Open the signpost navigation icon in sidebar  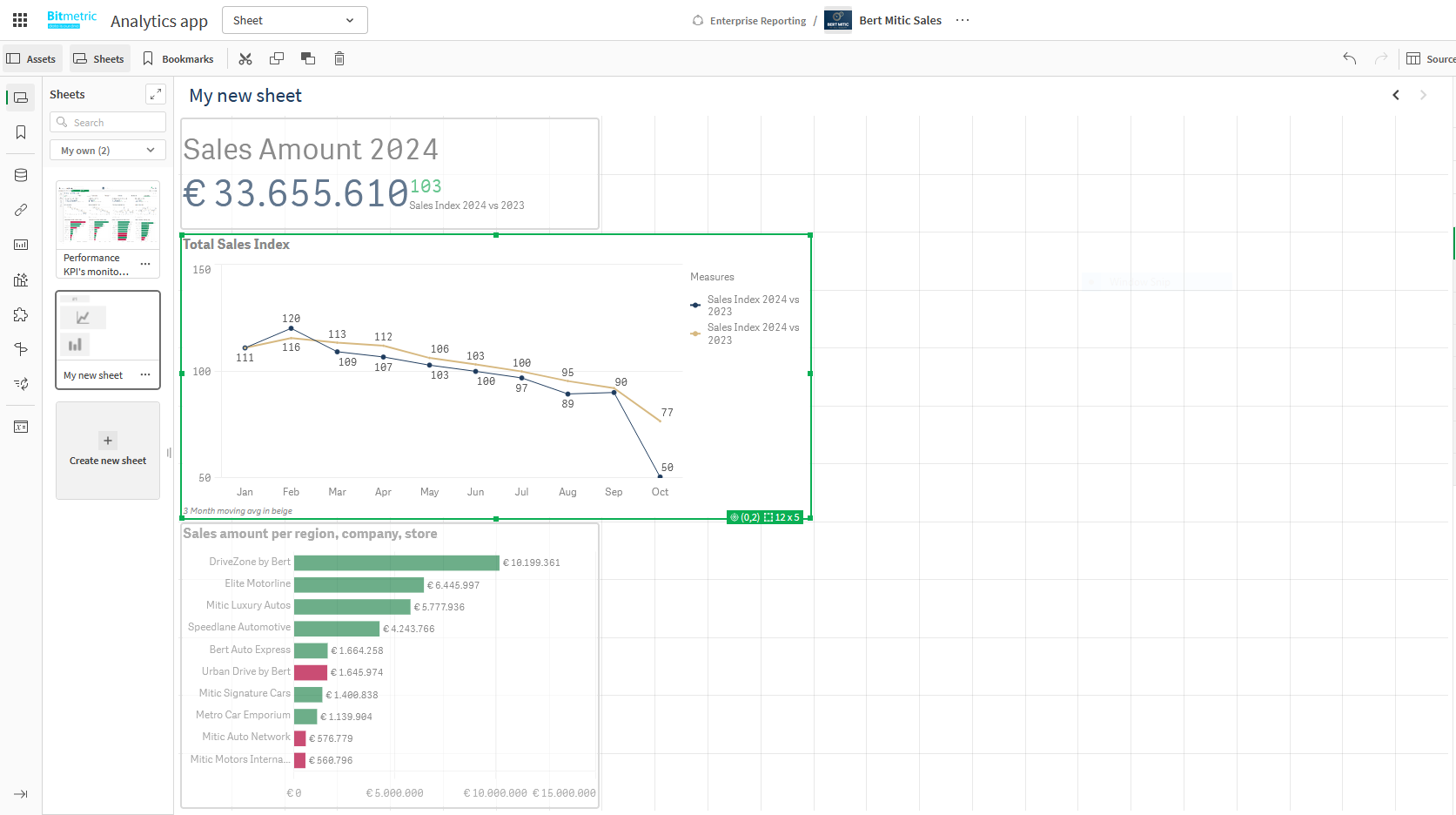click(x=21, y=349)
